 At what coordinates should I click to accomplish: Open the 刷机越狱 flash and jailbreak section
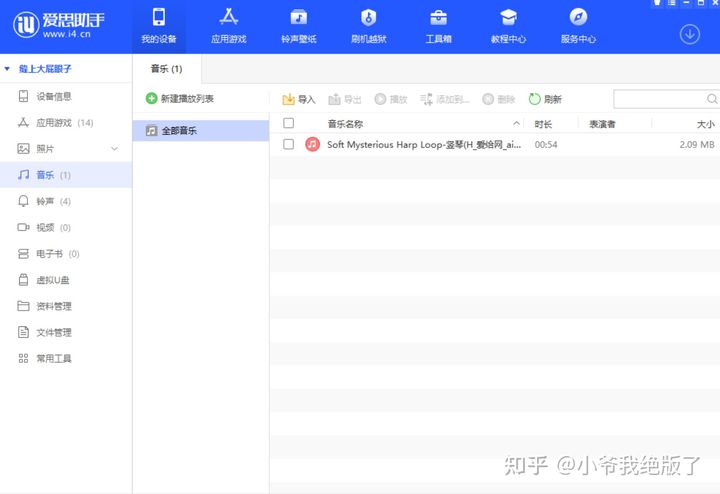tap(369, 26)
